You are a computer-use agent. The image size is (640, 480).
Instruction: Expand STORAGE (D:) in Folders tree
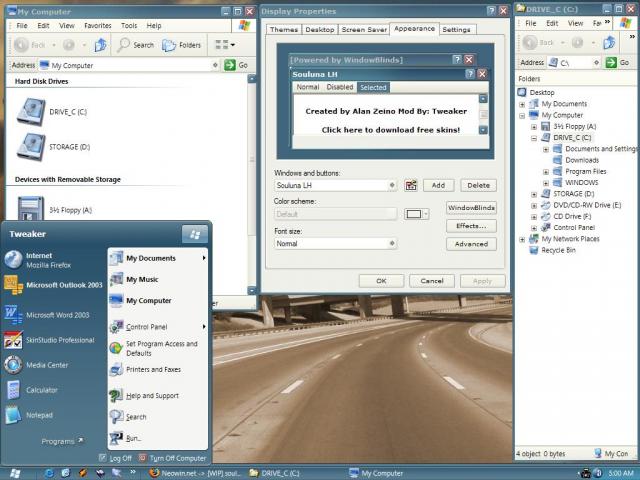(534, 194)
